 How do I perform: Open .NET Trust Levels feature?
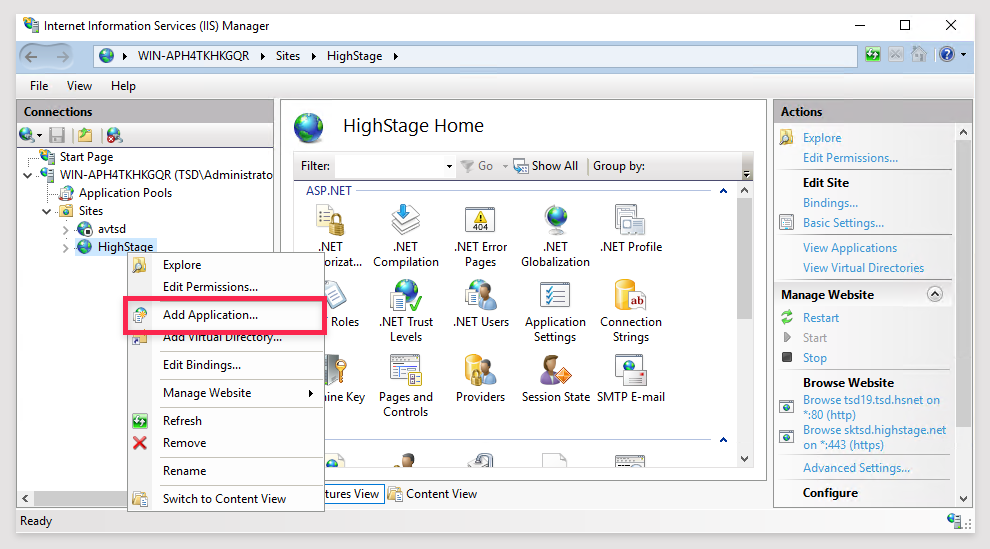pyautogui.click(x=405, y=310)
